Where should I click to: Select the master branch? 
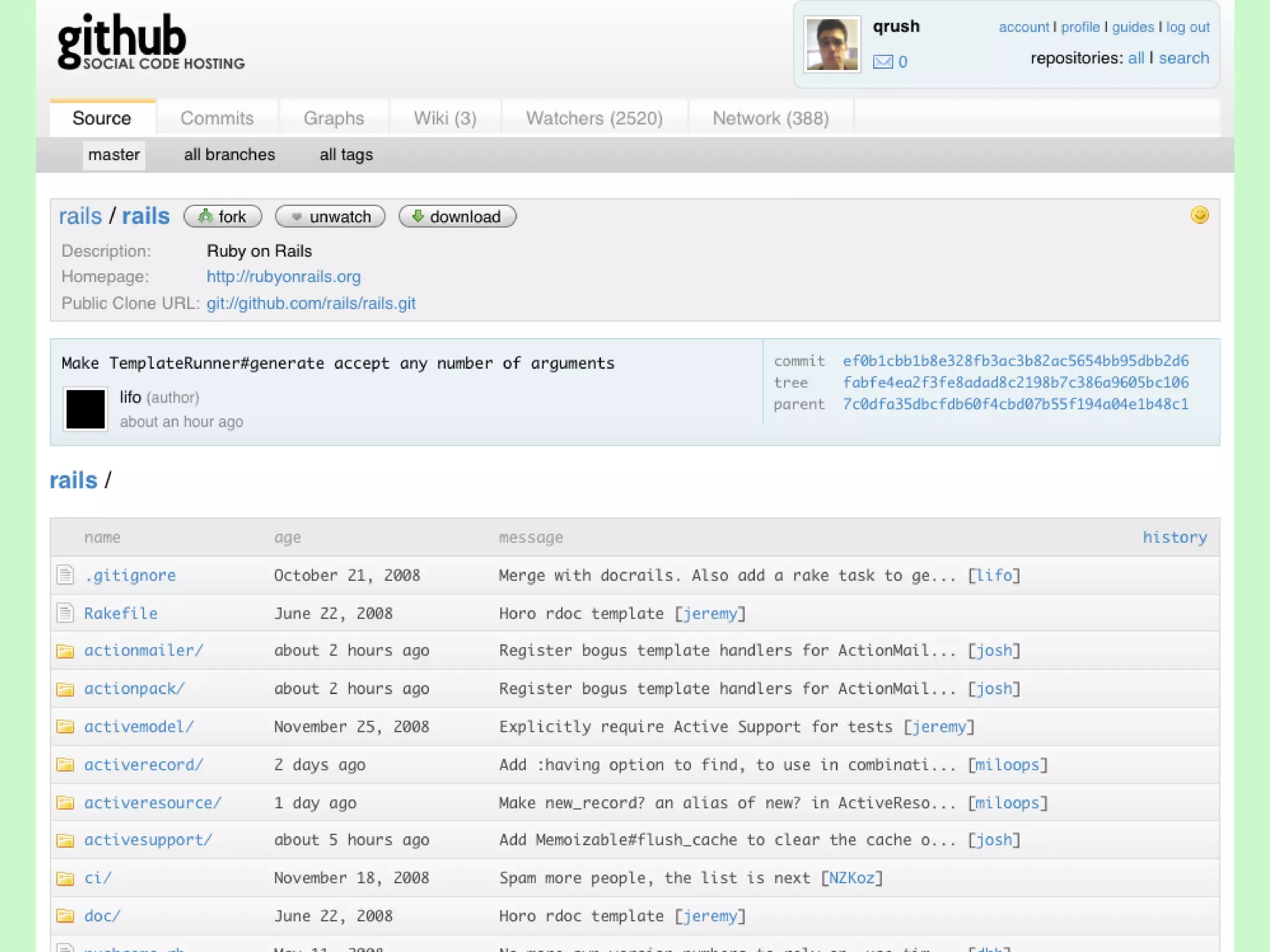(x=113, y=154)
